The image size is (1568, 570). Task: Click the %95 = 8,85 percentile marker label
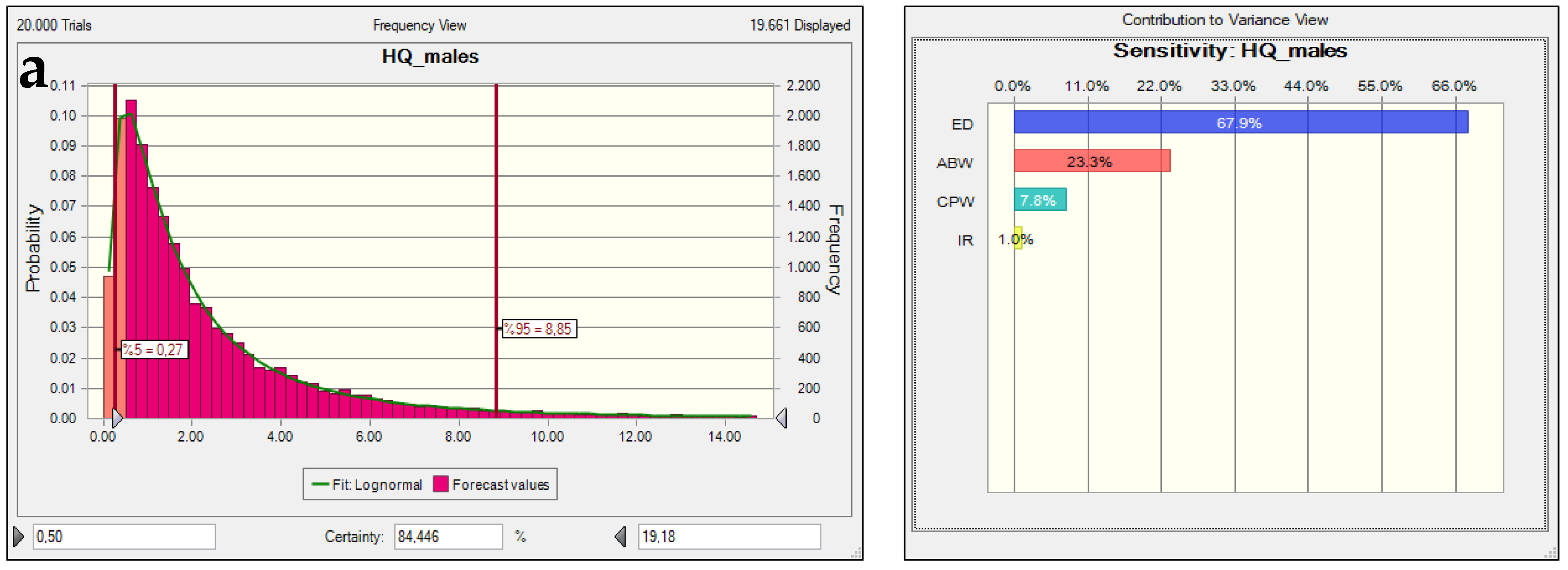(x=539, y=329)
